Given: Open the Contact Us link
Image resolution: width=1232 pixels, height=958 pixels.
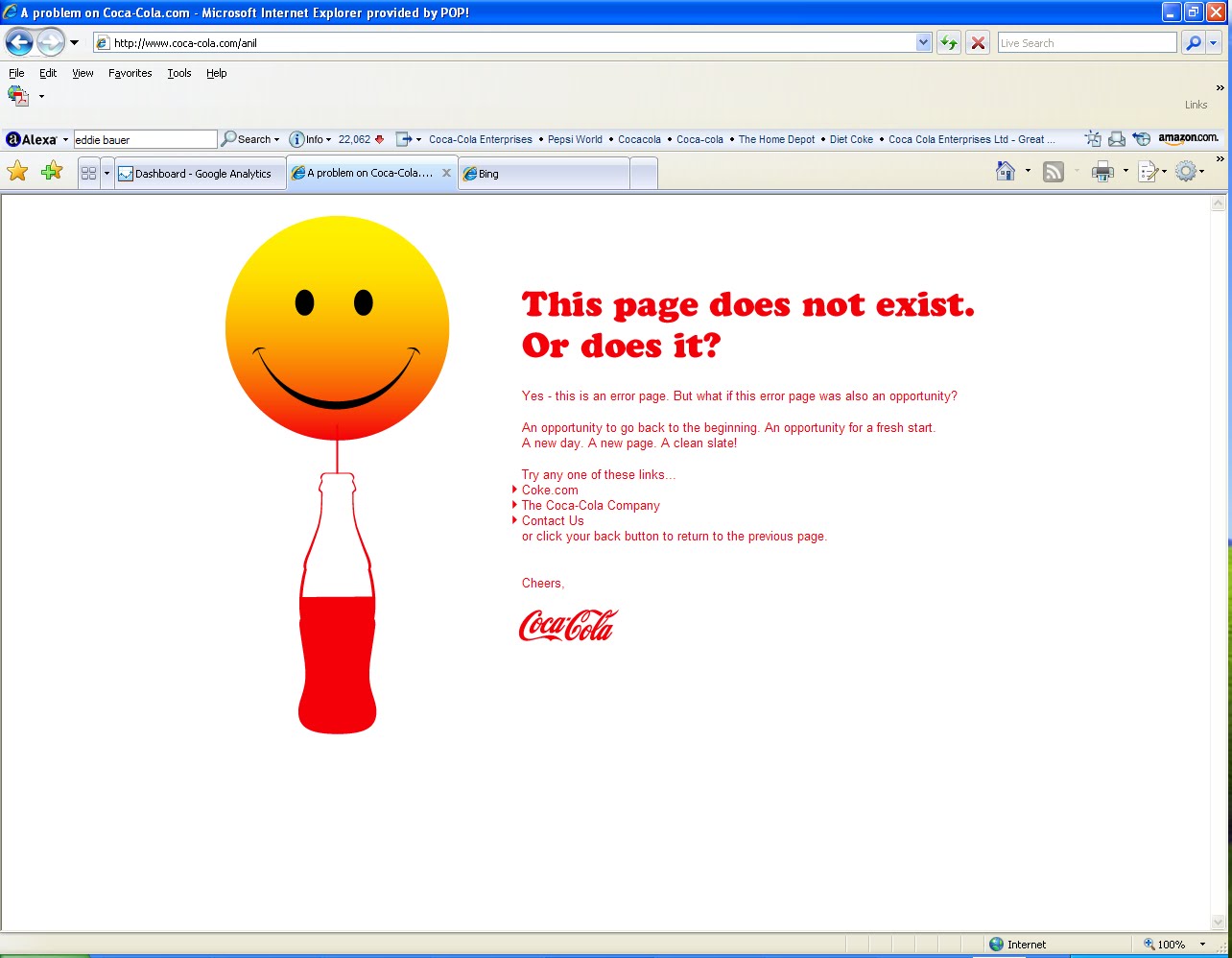Looking at the screenshot, I should click(552, 520).
